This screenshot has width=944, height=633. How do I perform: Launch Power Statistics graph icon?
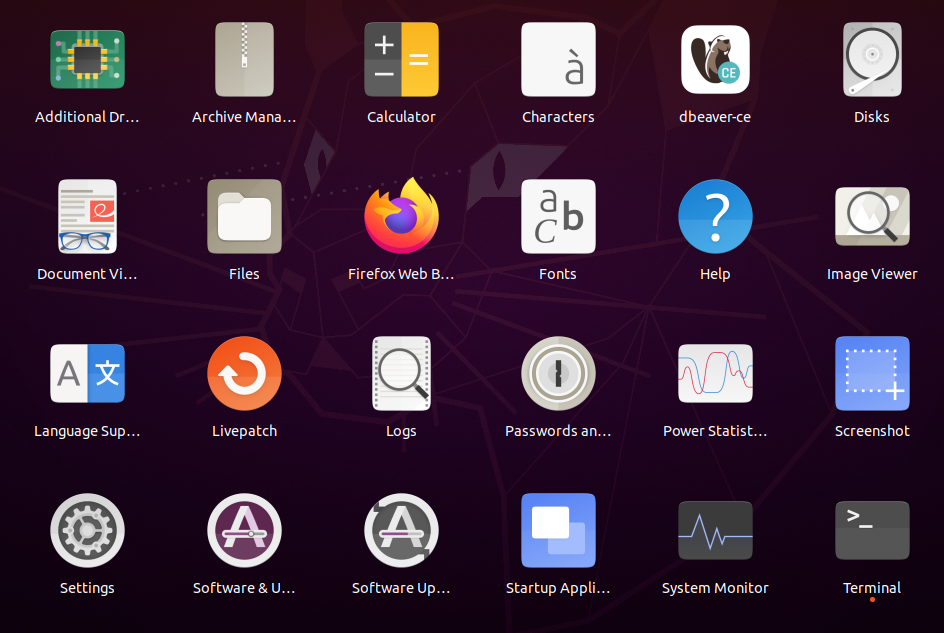tap(715, 373)
